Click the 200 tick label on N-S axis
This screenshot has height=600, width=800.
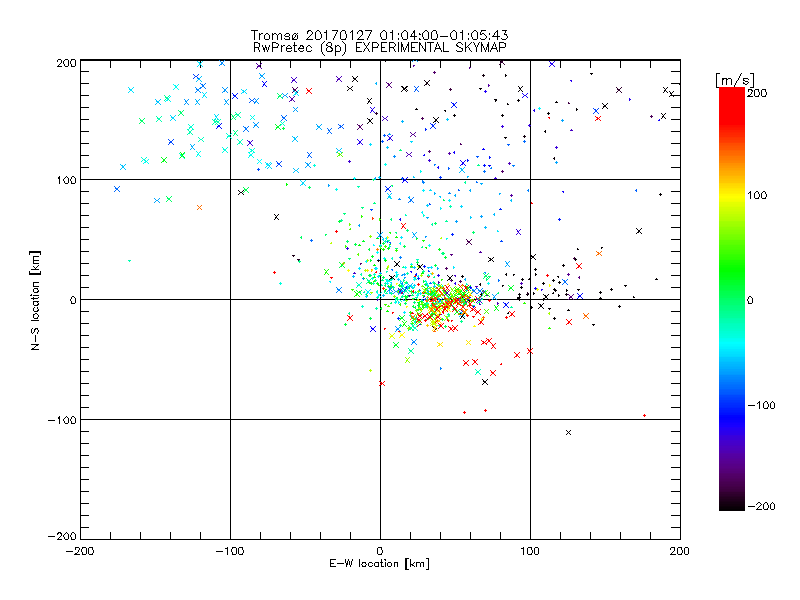coord(66,63)
